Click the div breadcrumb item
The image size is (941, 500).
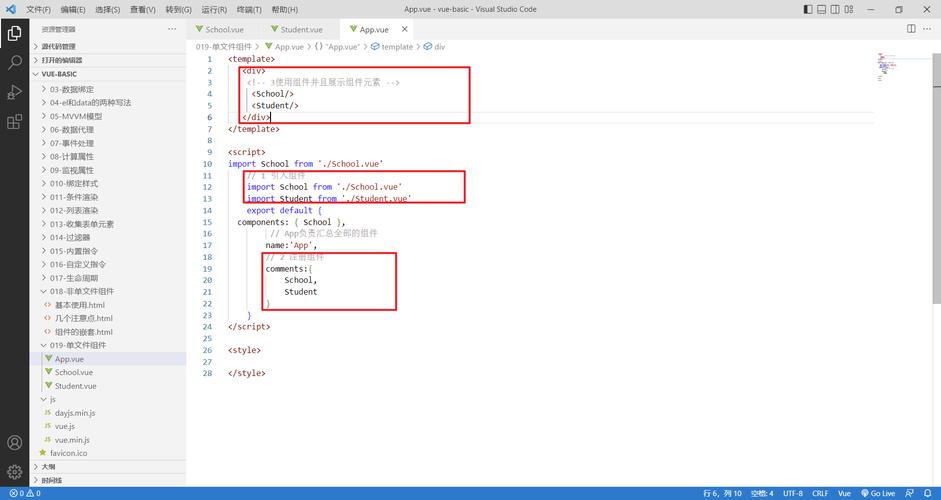click(x=434, y=46)
